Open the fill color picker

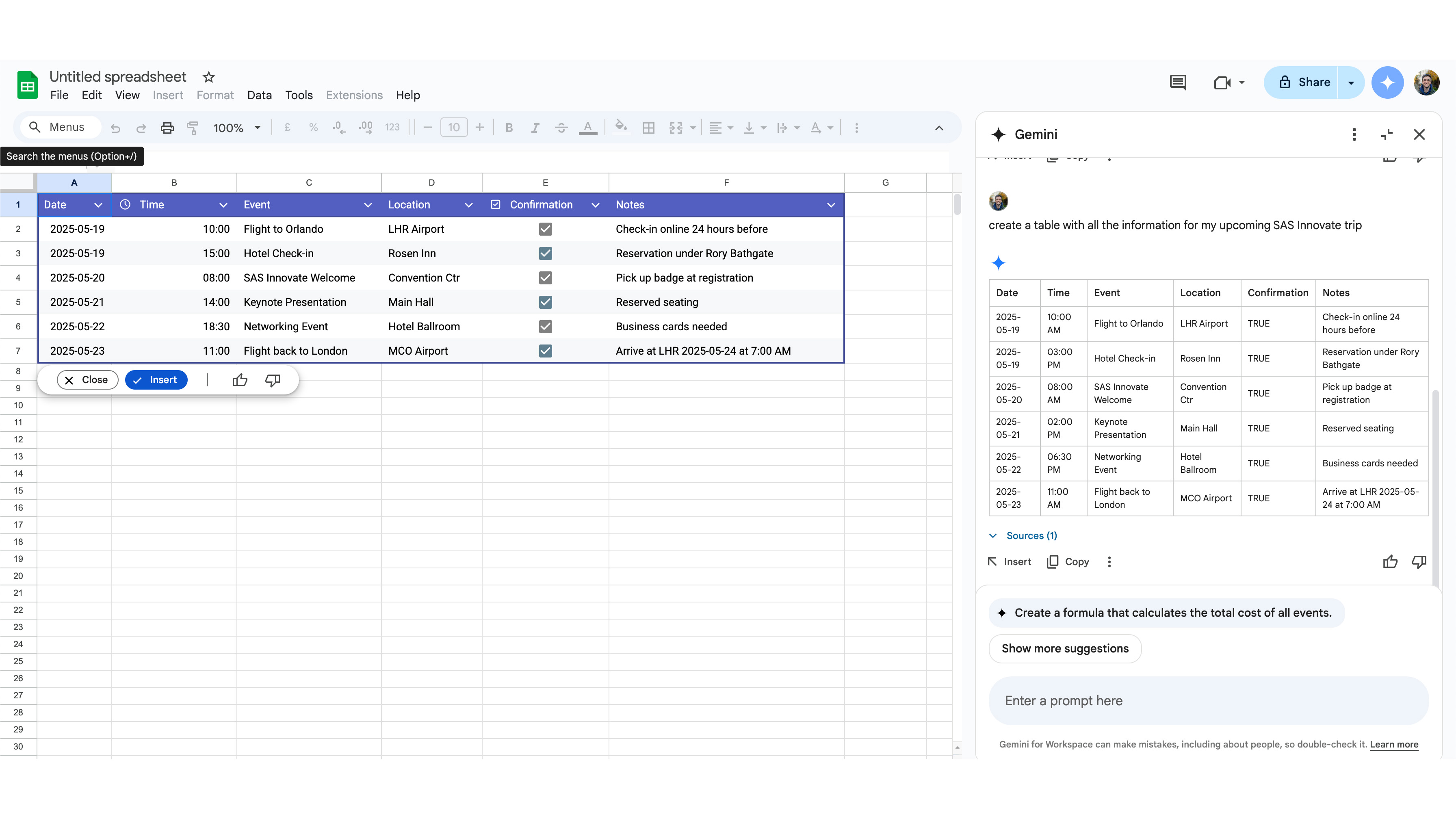click(621, 127)
